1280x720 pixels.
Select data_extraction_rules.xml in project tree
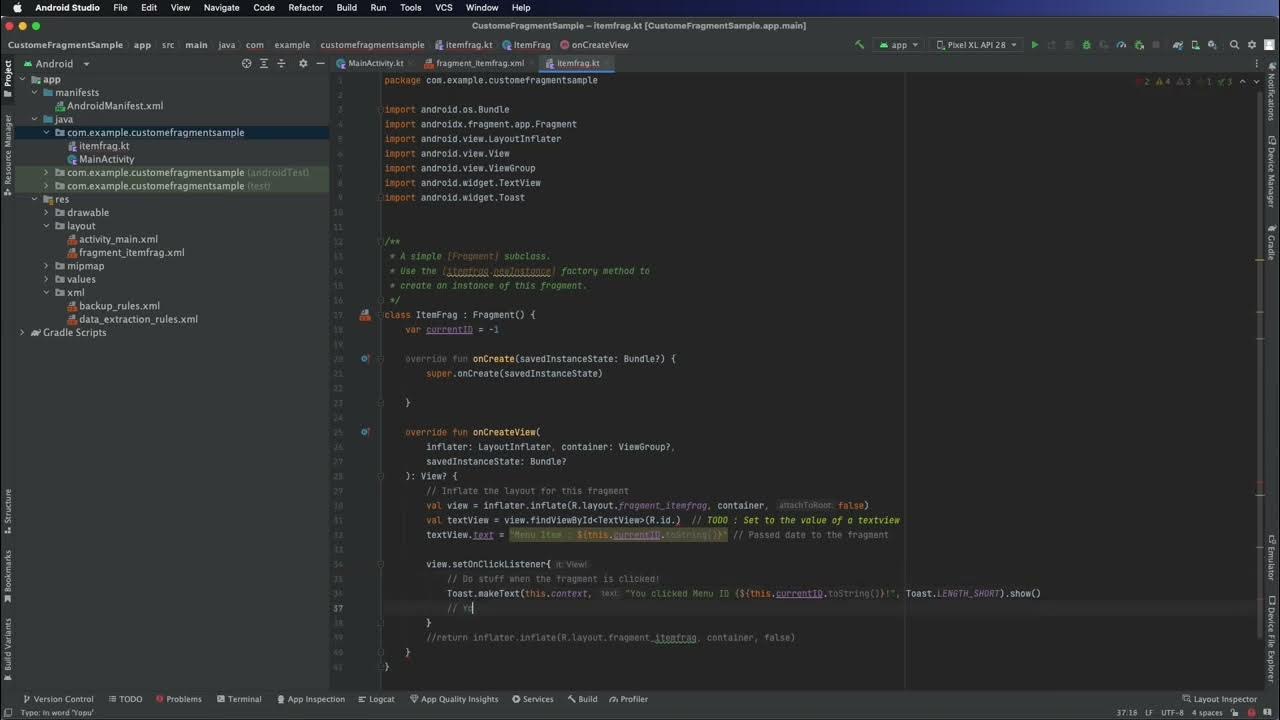click(138, 319)
